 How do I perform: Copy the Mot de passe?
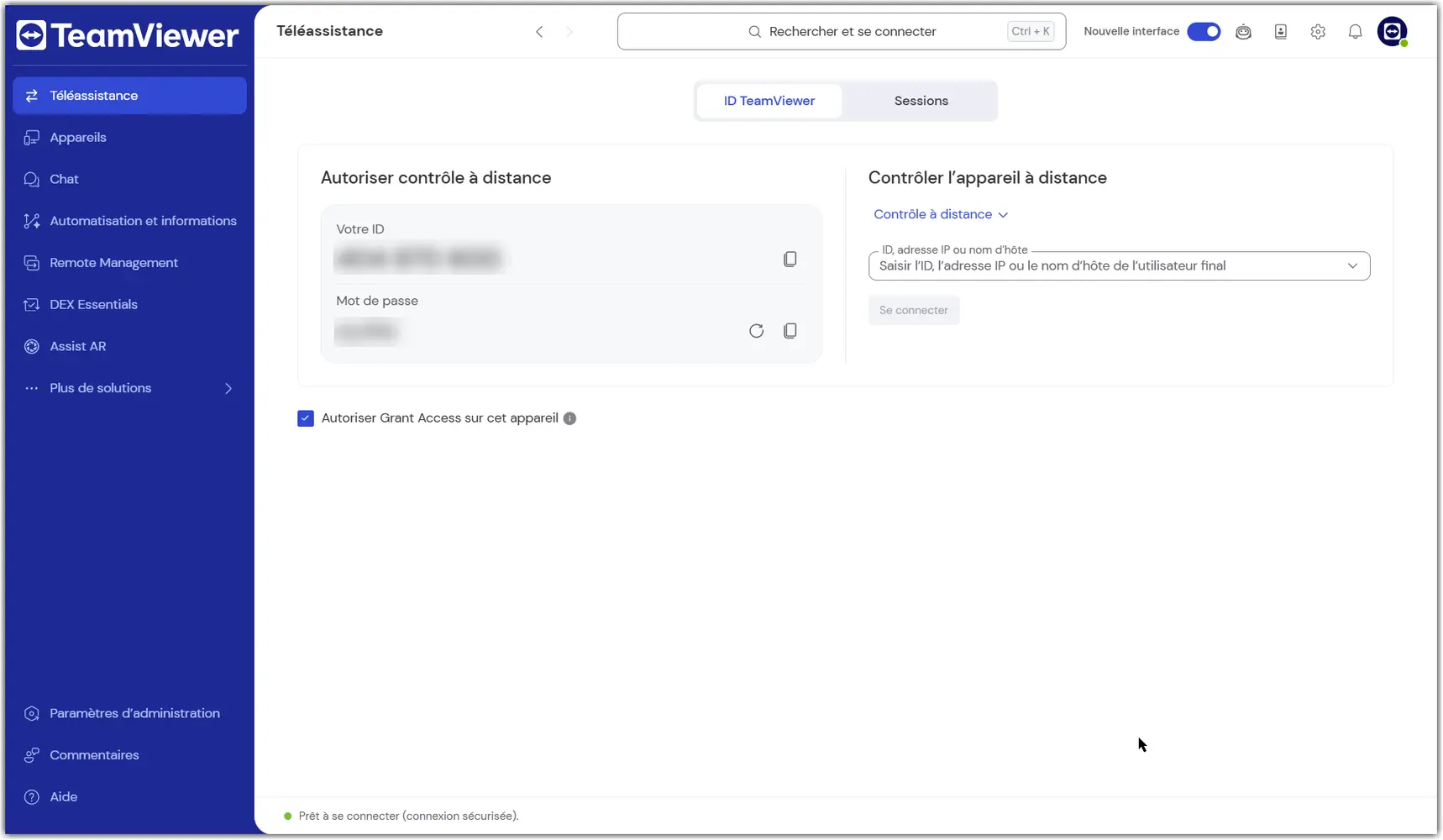point(790,331)
